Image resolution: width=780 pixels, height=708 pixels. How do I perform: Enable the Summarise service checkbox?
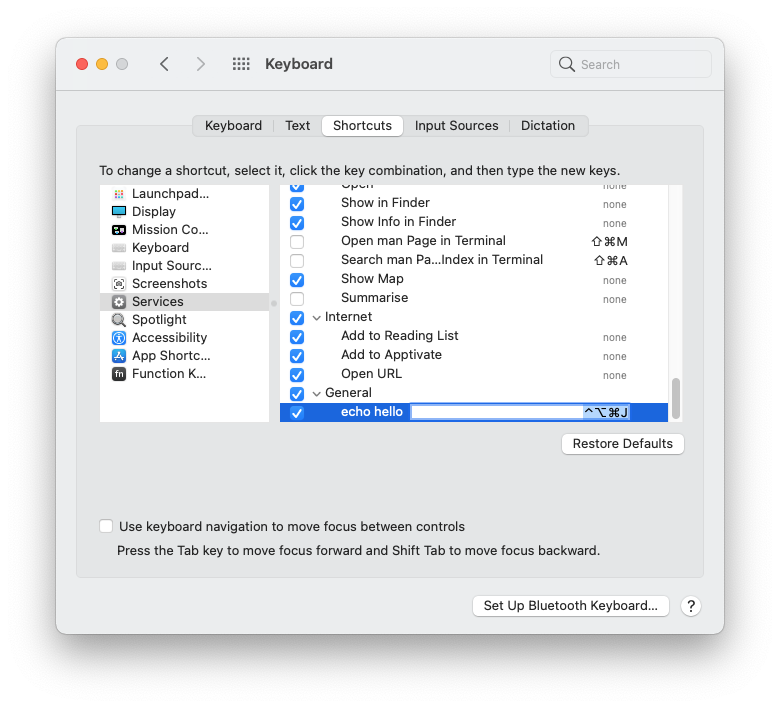coord(297,299)
